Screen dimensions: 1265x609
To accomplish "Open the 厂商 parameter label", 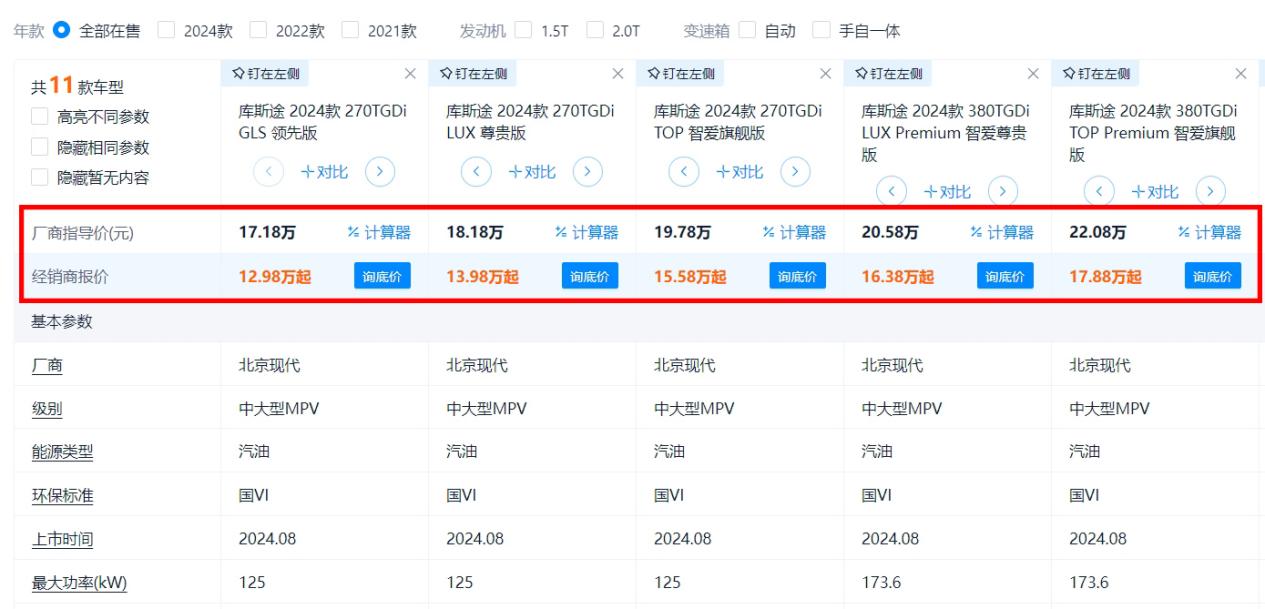I will point(46,365).
